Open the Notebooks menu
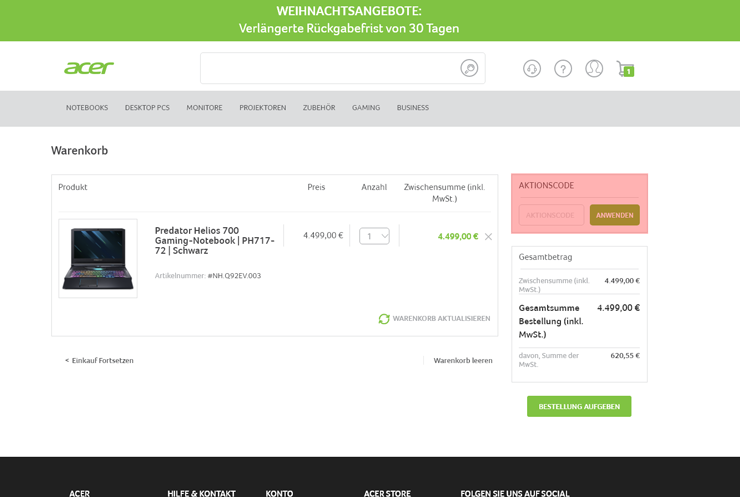Screen dimensions: 740x497 point(87,108)
